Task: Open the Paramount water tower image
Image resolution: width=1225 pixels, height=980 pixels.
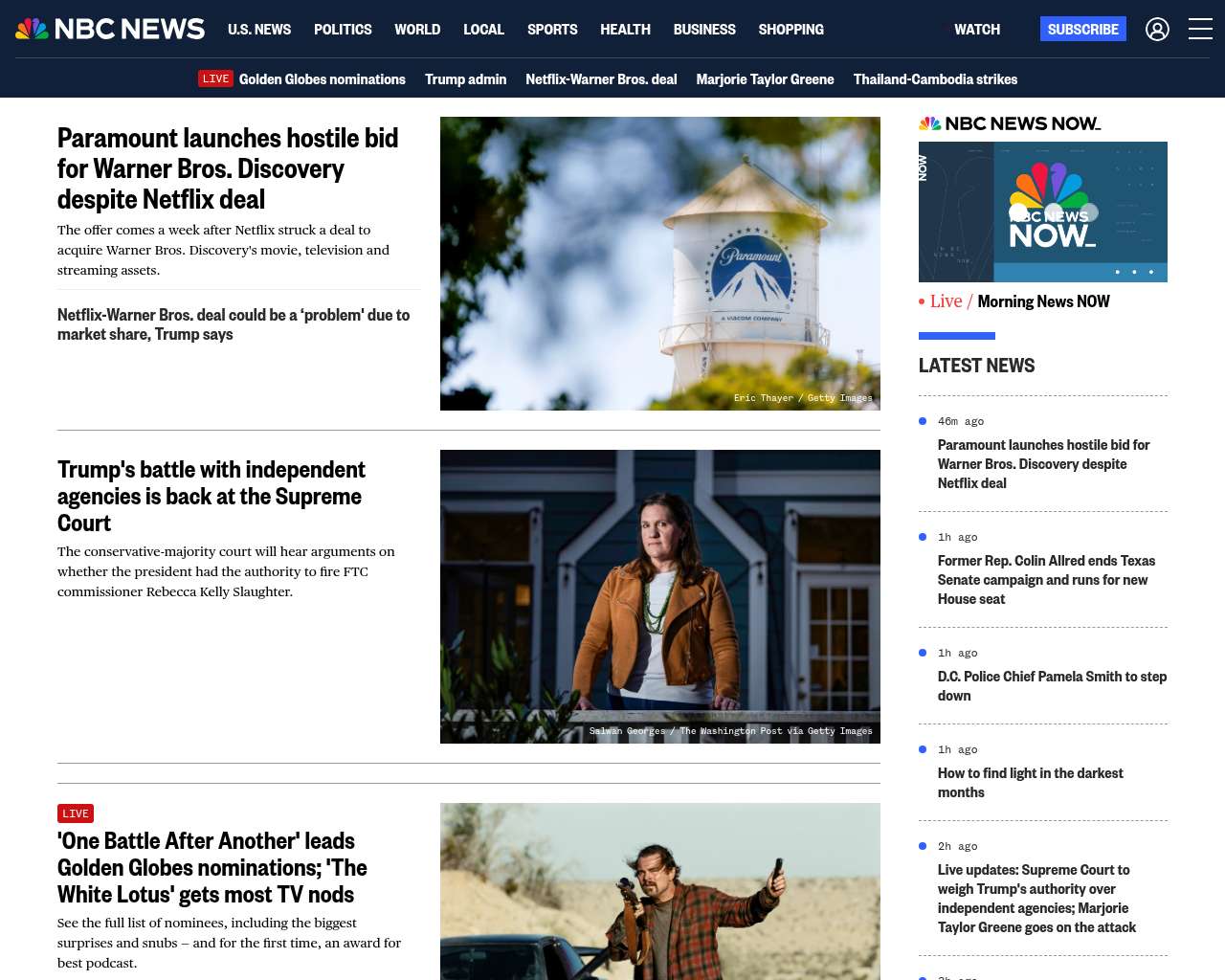Action: pyautogui.click(x=659, y=263)
